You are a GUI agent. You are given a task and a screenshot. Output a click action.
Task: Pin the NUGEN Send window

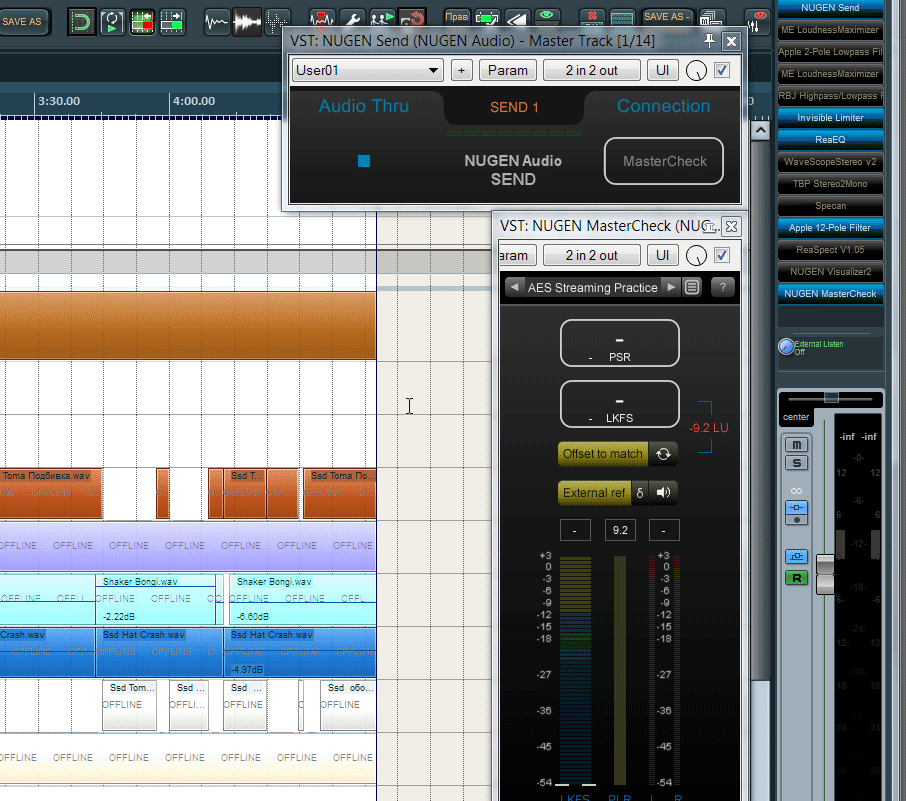tap(709, 40)
